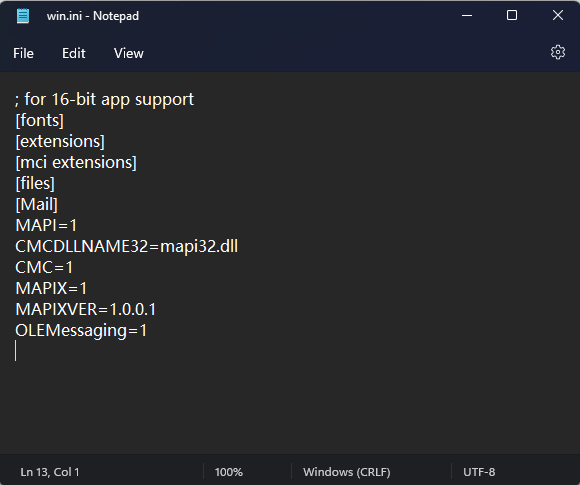The image size is (580, 485).
Task: Click the MAPI=1 line
Action: 46,225
